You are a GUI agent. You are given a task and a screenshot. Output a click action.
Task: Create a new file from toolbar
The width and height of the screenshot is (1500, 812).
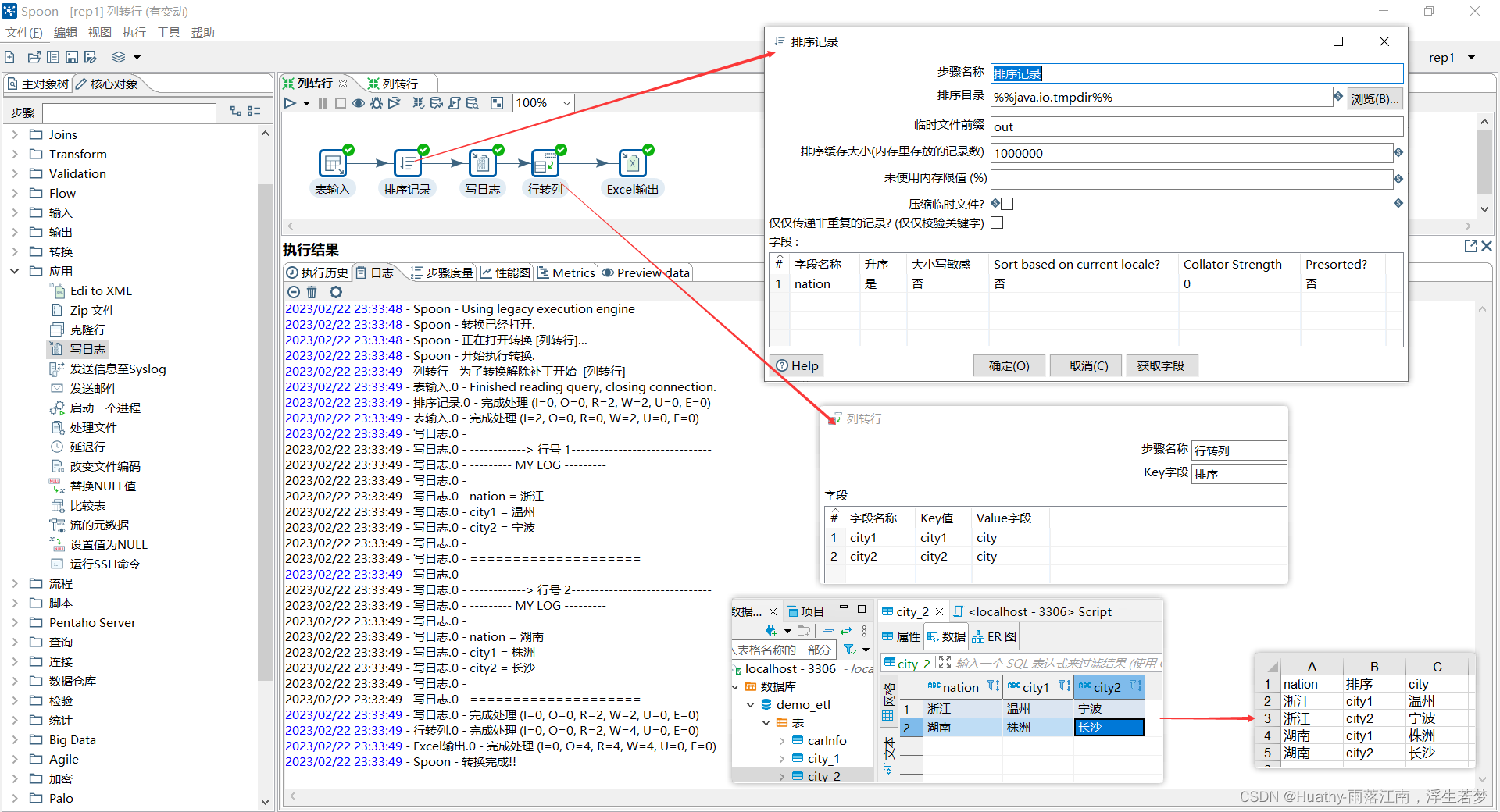coord(9,57)
